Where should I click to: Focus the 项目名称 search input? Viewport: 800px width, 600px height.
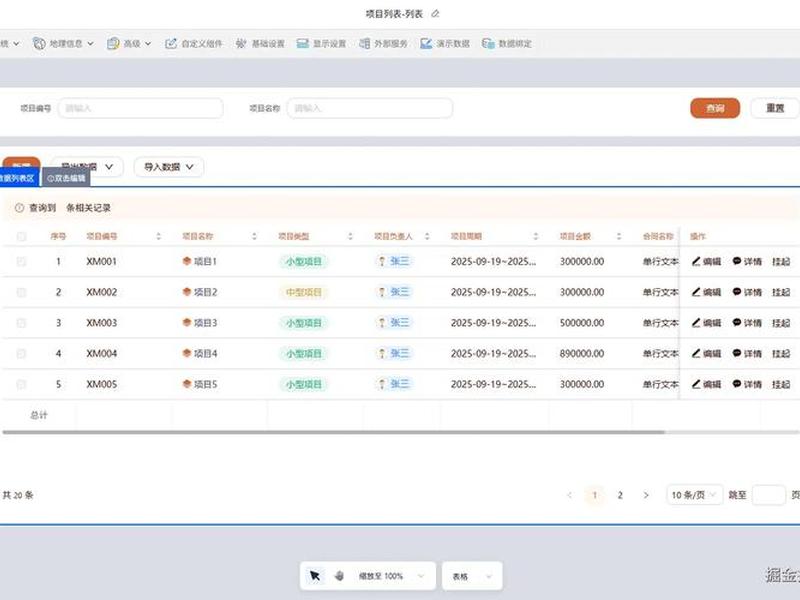(370, 108)
